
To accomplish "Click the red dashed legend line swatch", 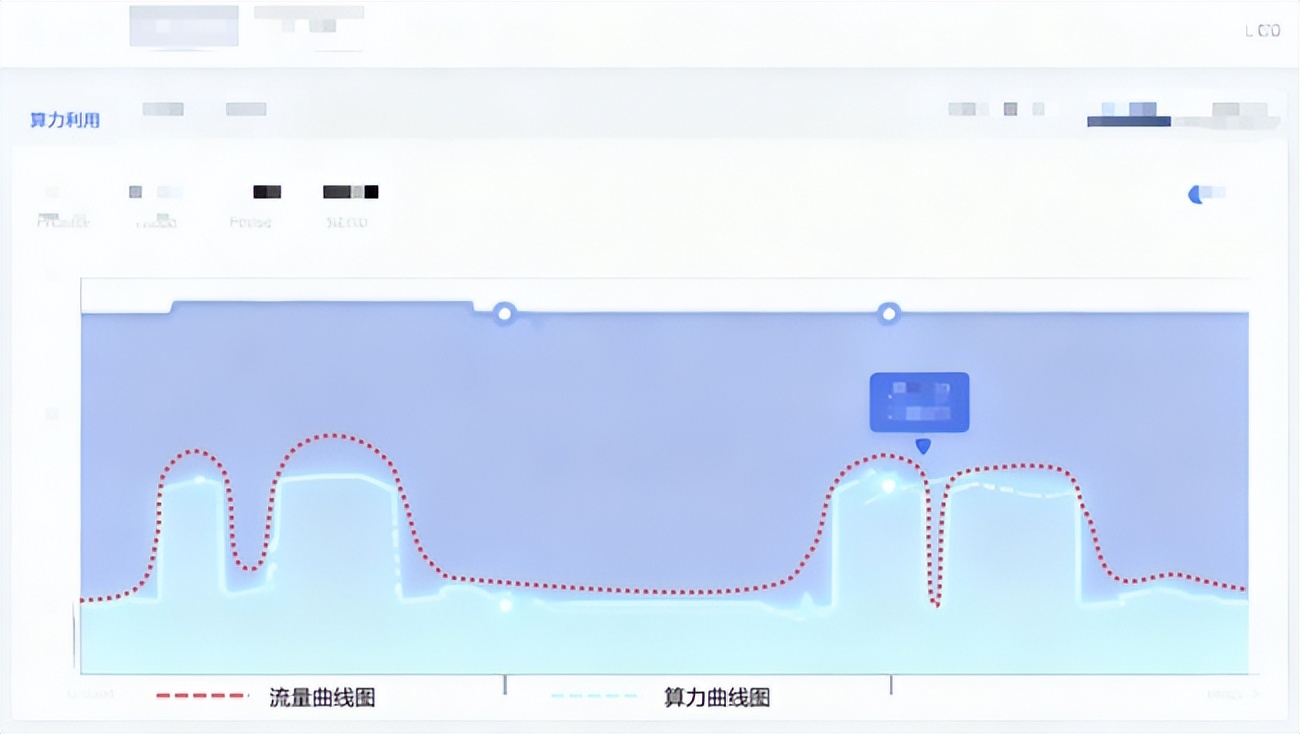I will point(202,696).
